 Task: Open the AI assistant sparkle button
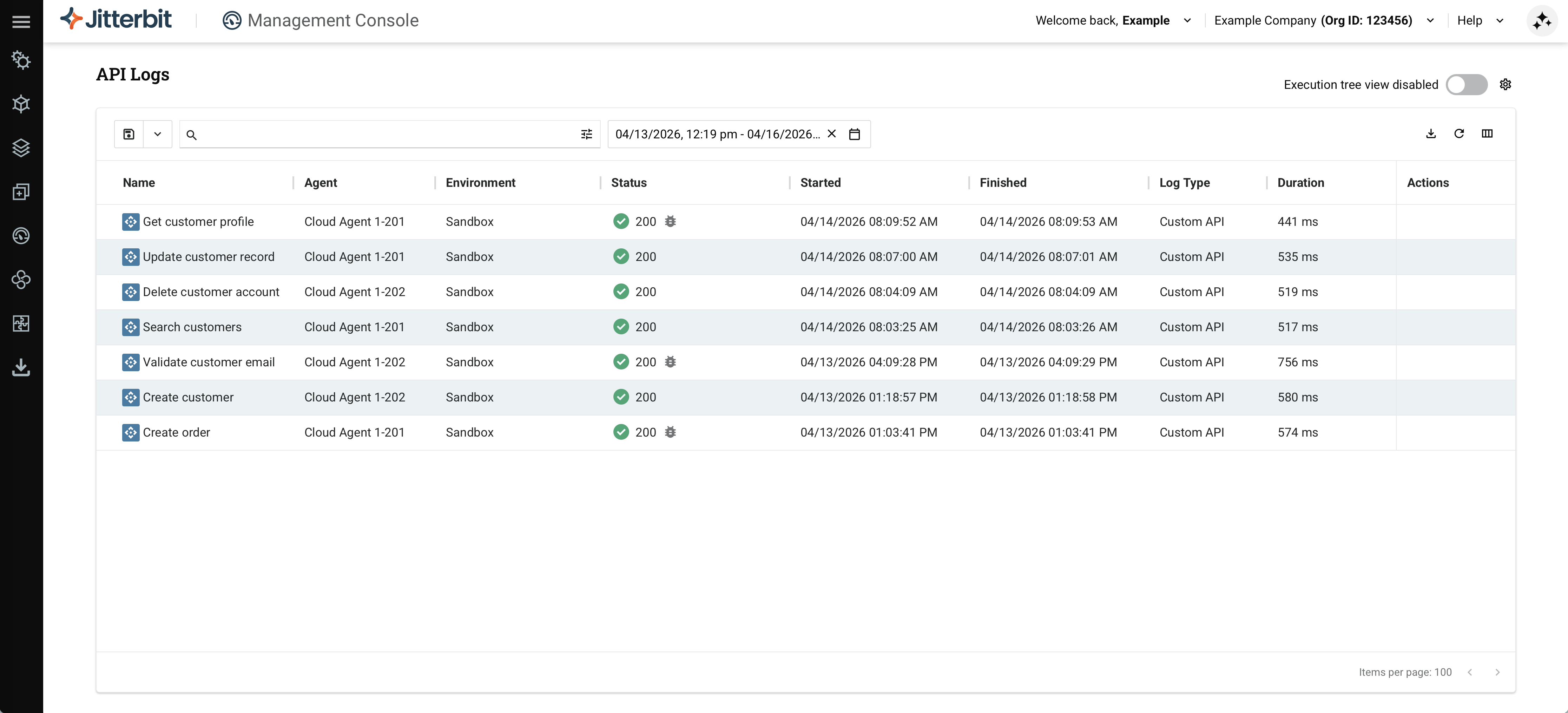[x=1542, y=21]
